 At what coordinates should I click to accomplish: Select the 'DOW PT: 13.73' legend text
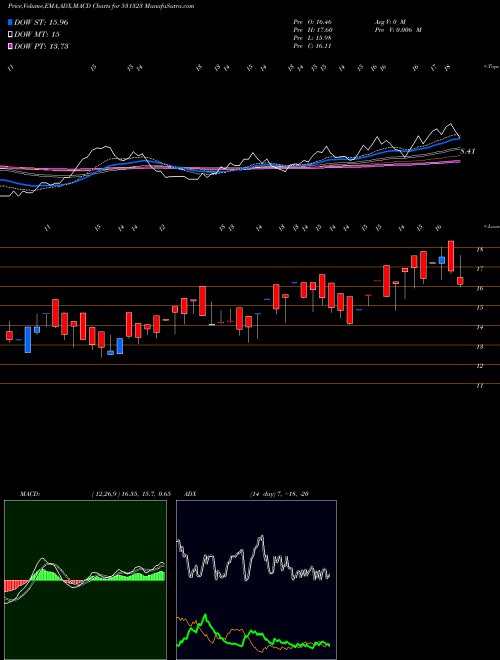click(x=41, y=46)
